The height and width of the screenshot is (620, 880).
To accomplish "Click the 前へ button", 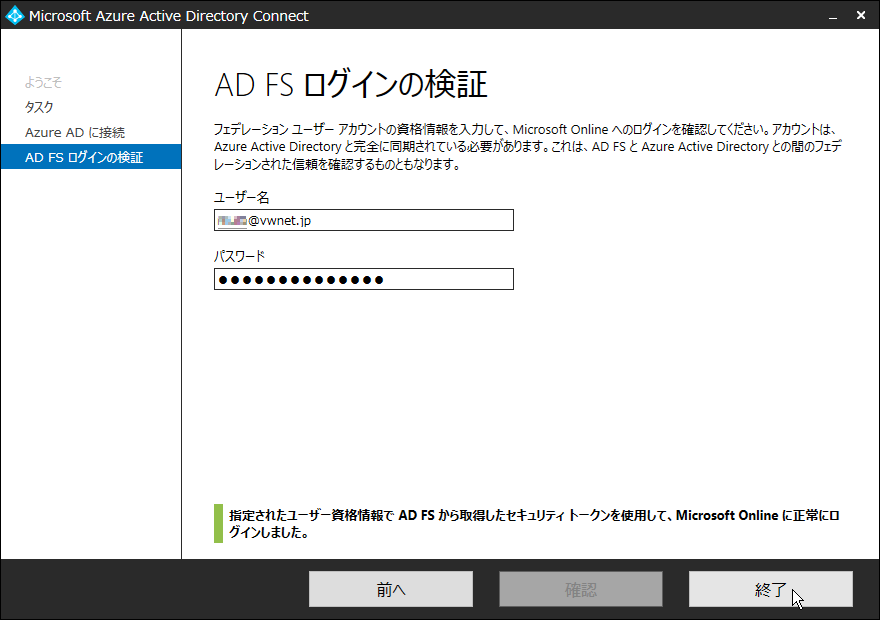I will click(x=391, y=589).
